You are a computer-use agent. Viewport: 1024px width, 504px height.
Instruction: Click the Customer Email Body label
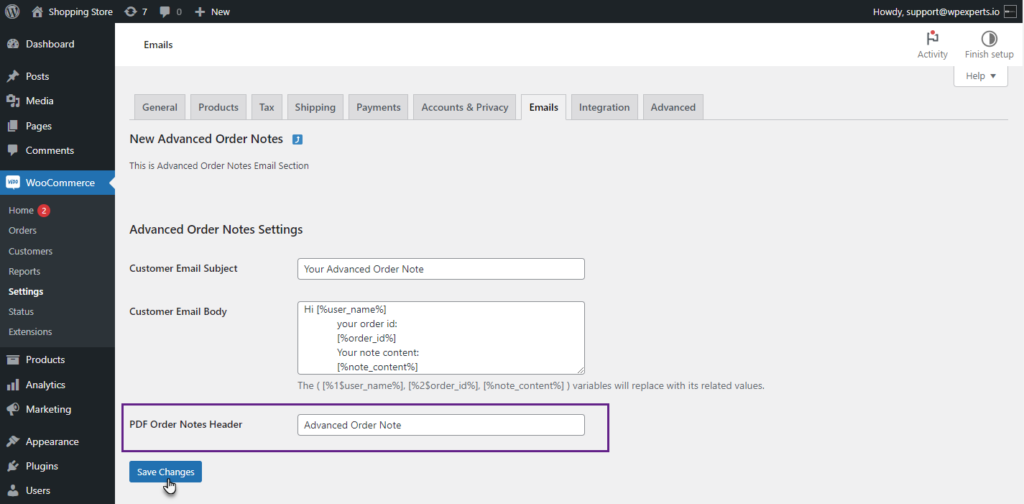click(178, 311)
